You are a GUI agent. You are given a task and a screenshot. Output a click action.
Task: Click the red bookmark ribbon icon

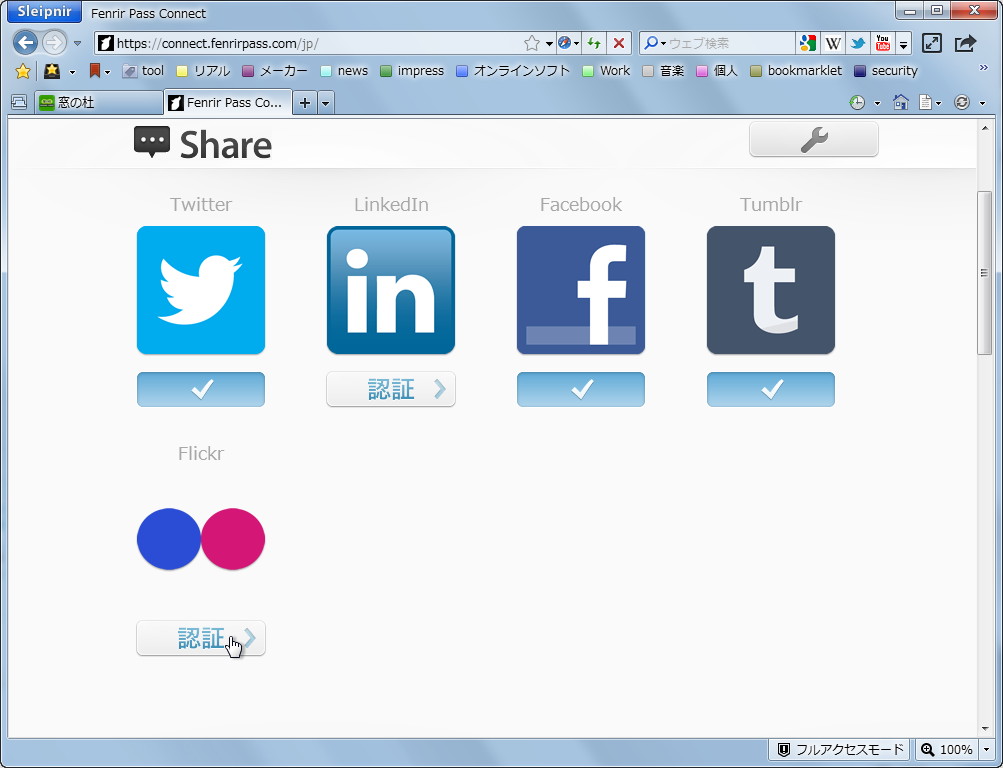(x=95, y=70)
